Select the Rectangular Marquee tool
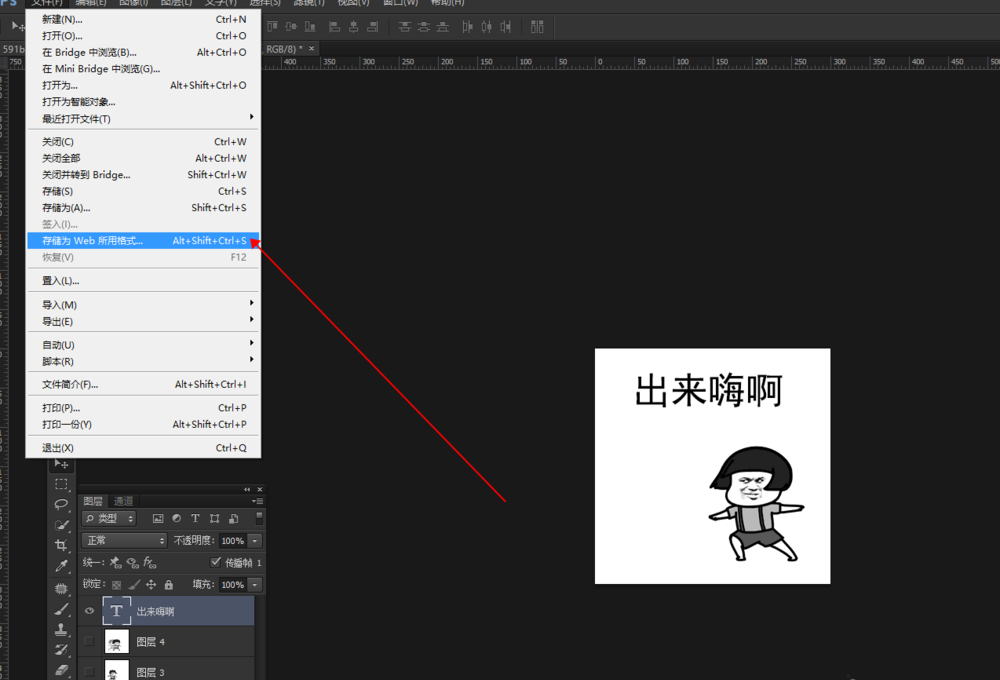The width and height of the screenshot is (1000, 680). pos(61,484)
